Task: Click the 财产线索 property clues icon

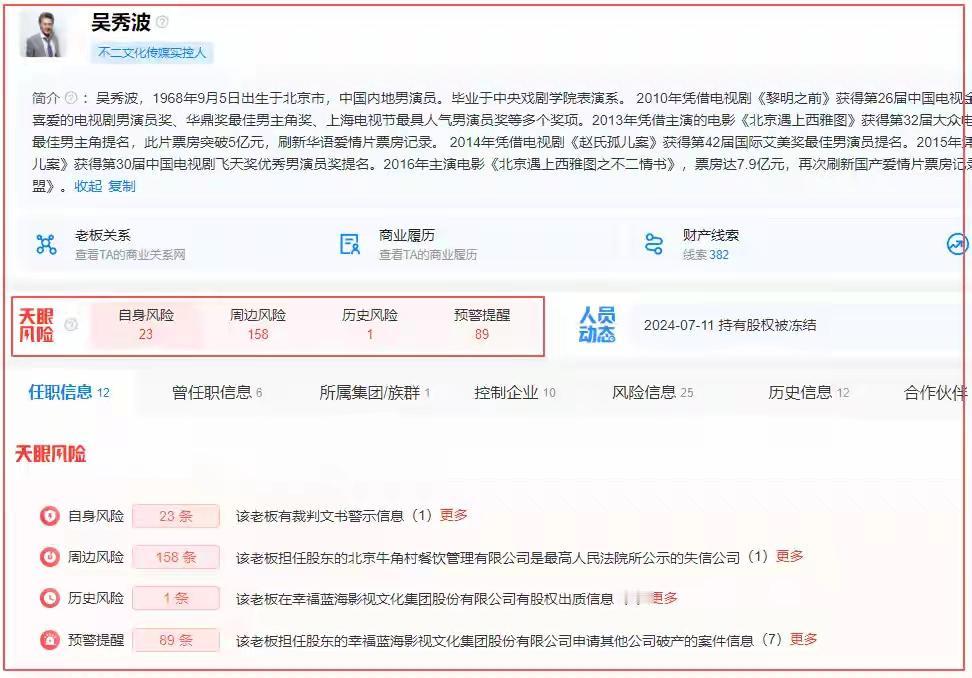Action: click(655, 243)
